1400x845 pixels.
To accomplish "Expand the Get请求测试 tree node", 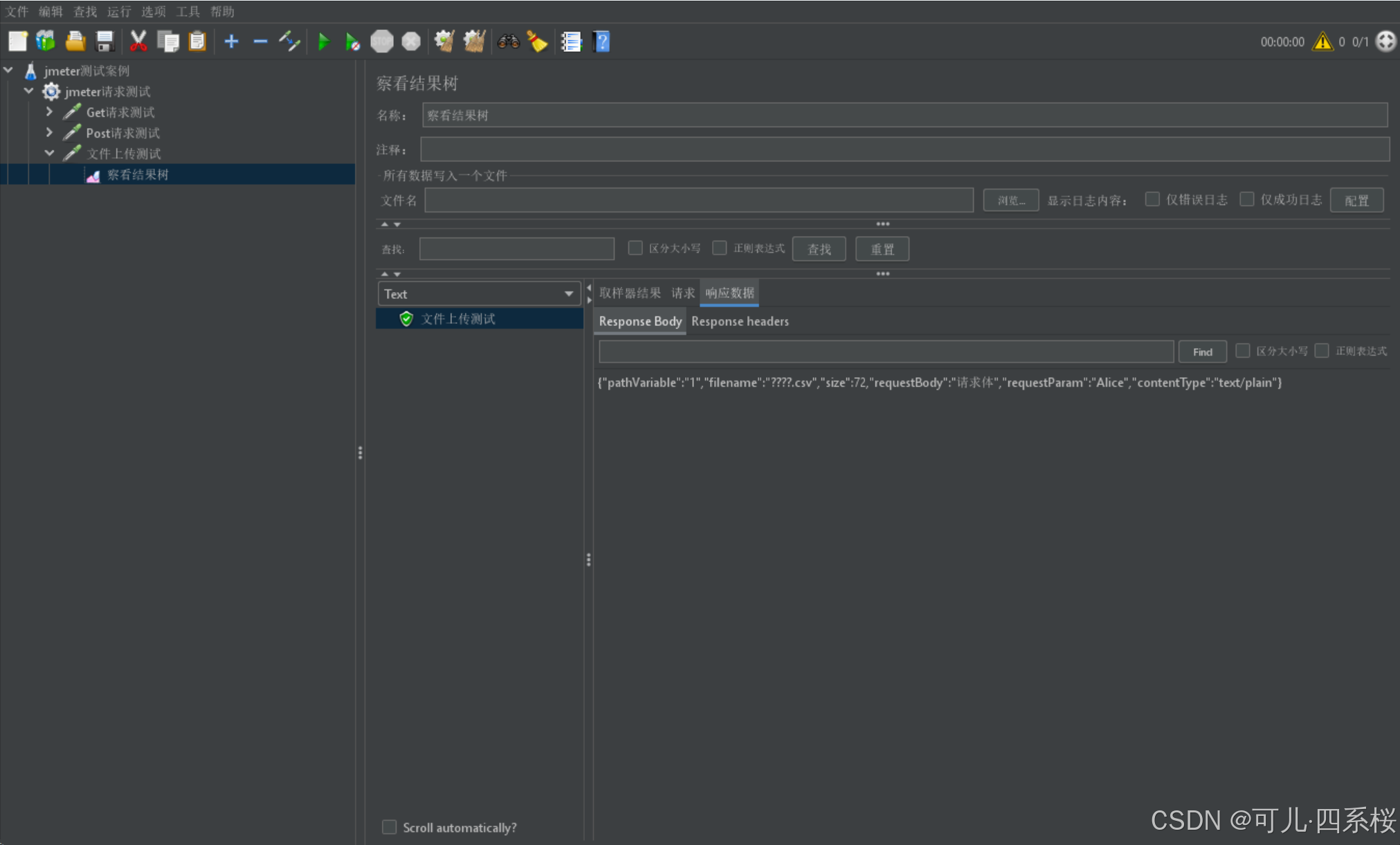I will click(x=49, y=111).
